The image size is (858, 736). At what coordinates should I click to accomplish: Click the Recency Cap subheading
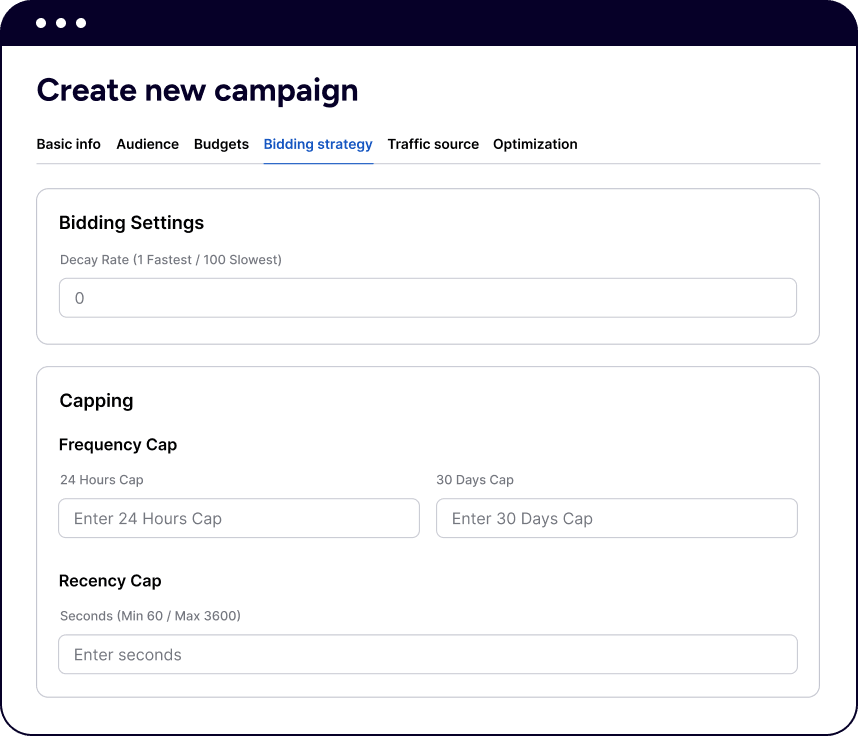pos(110,581)
